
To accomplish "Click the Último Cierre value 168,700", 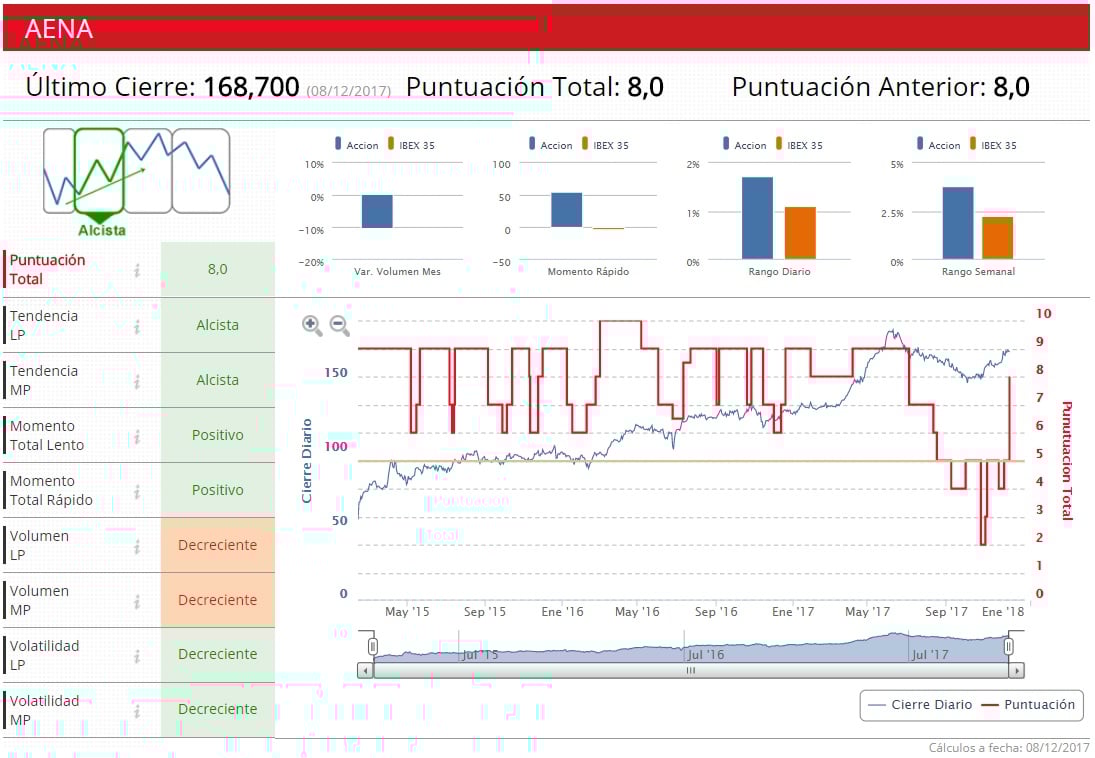I will [251, 87].
